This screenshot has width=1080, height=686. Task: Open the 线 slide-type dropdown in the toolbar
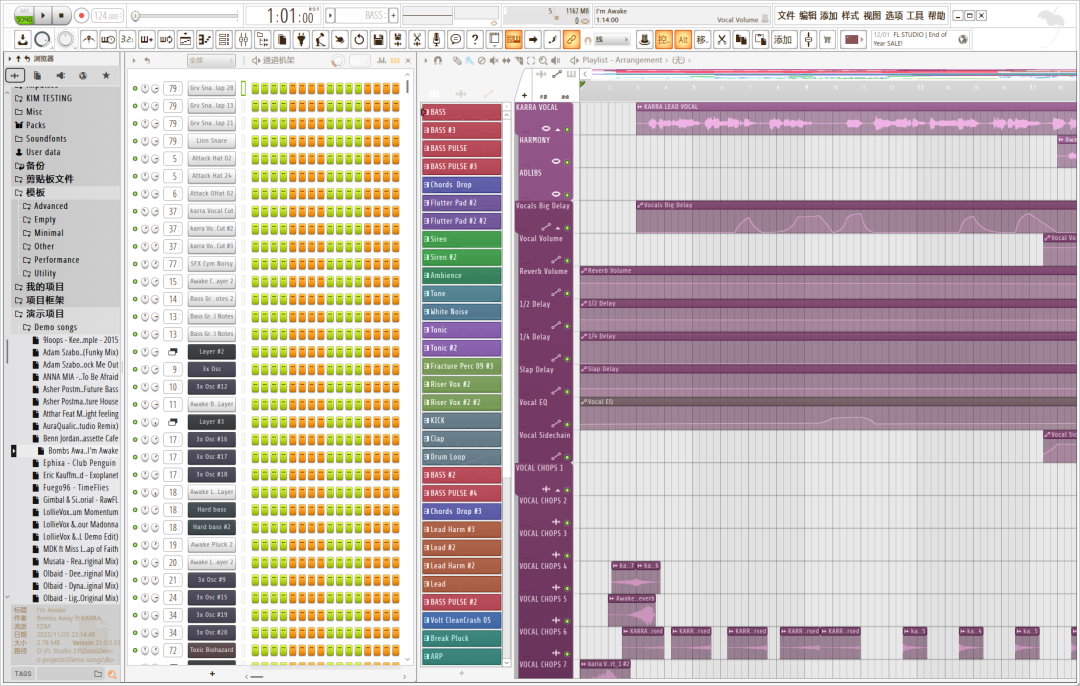tap(610, 39)
